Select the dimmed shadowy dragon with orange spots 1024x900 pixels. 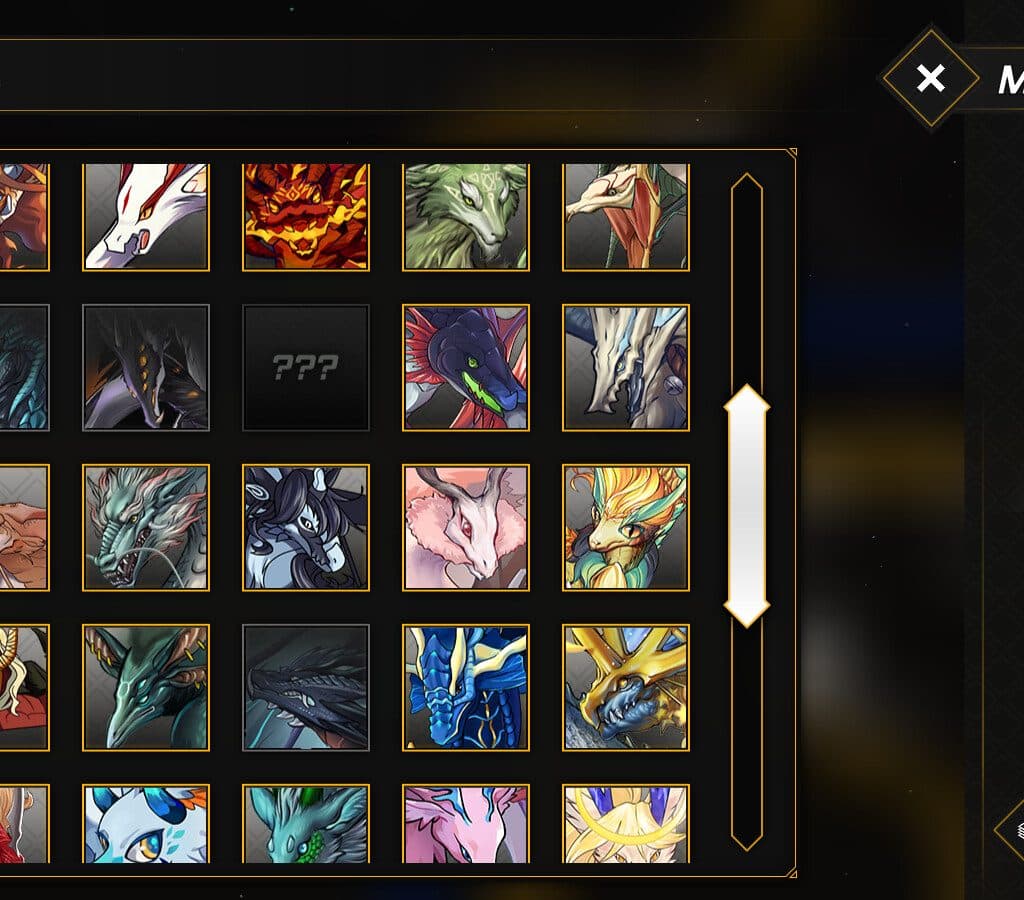tap(146, 368)
